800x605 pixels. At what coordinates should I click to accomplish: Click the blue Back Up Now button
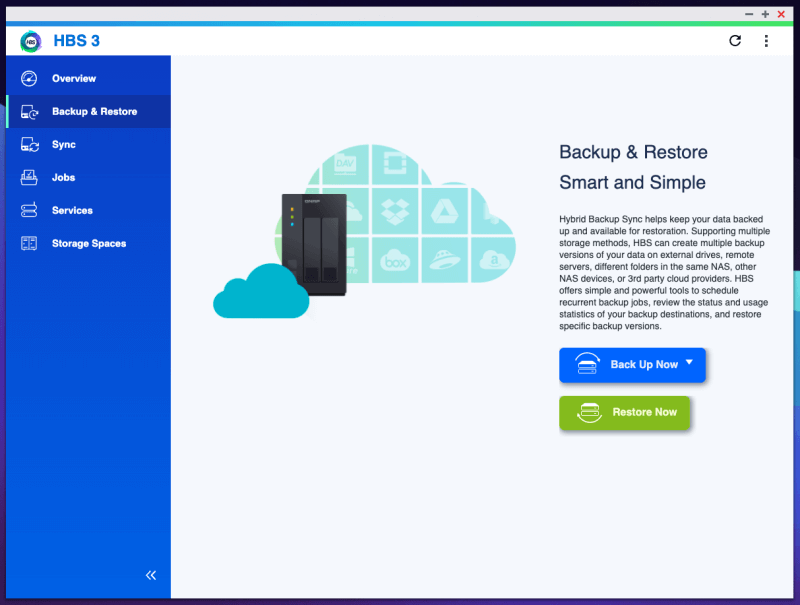point(632,365)
